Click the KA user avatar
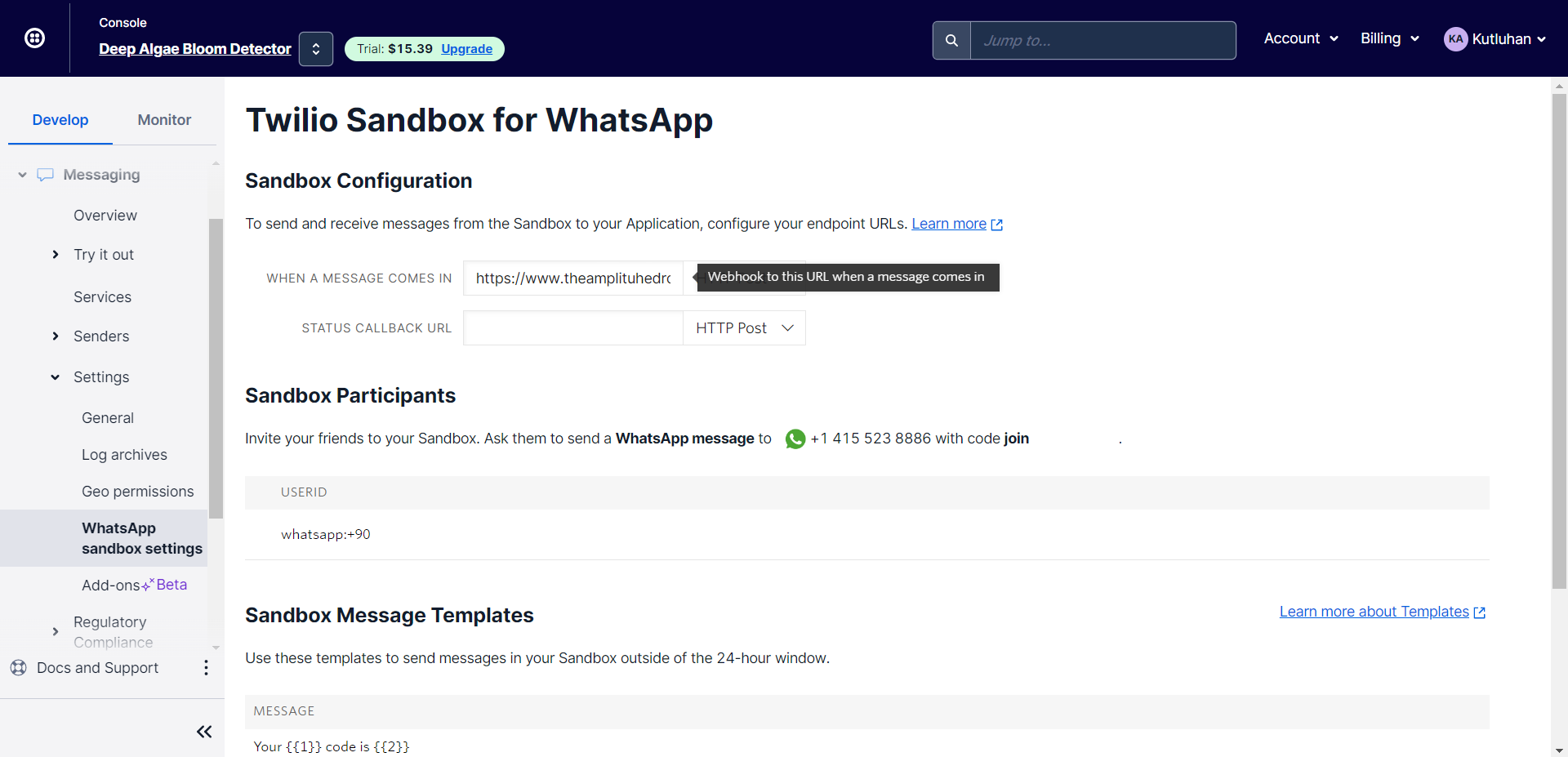Viewport: 1568px width, 757px height. pyautogui.click(x=1457, y=38)
